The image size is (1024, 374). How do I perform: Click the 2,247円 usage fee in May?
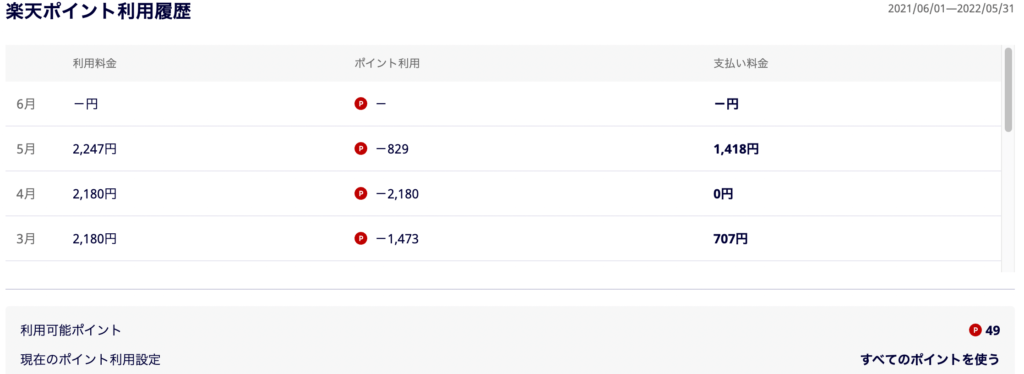coord(95,149)
